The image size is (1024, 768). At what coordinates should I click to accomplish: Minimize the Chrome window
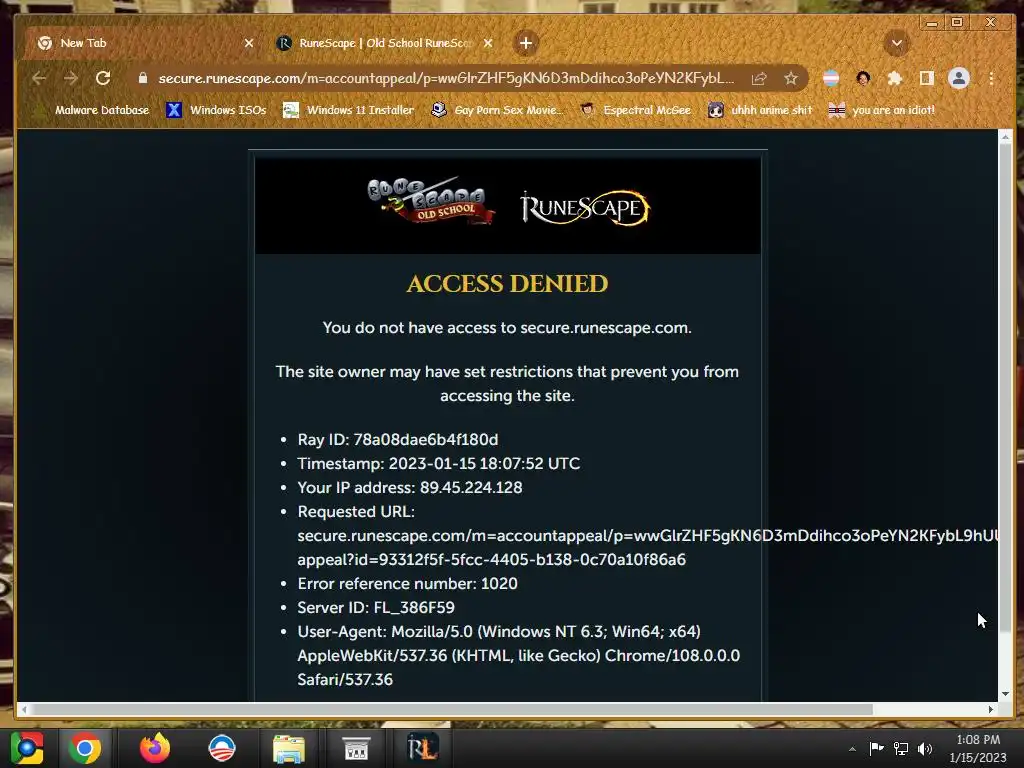(x=932, y=23)
